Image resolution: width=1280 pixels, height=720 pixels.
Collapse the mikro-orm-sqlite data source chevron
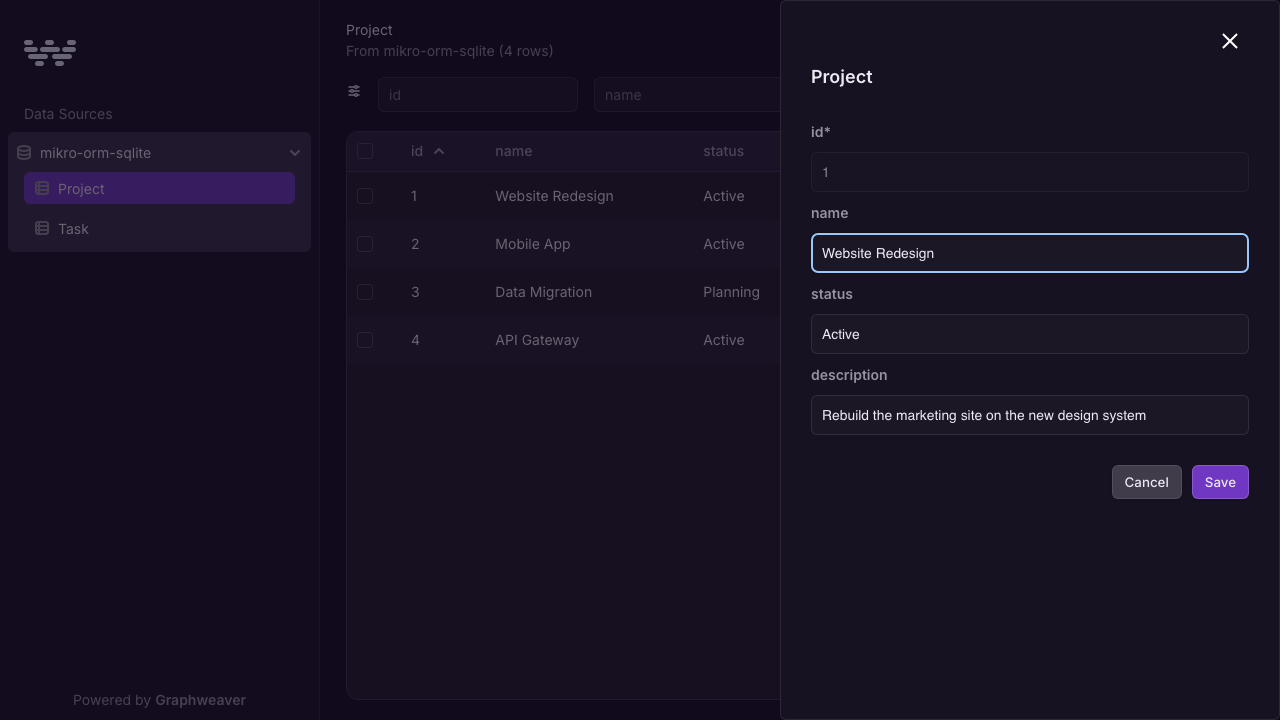(x=295, y=153)
